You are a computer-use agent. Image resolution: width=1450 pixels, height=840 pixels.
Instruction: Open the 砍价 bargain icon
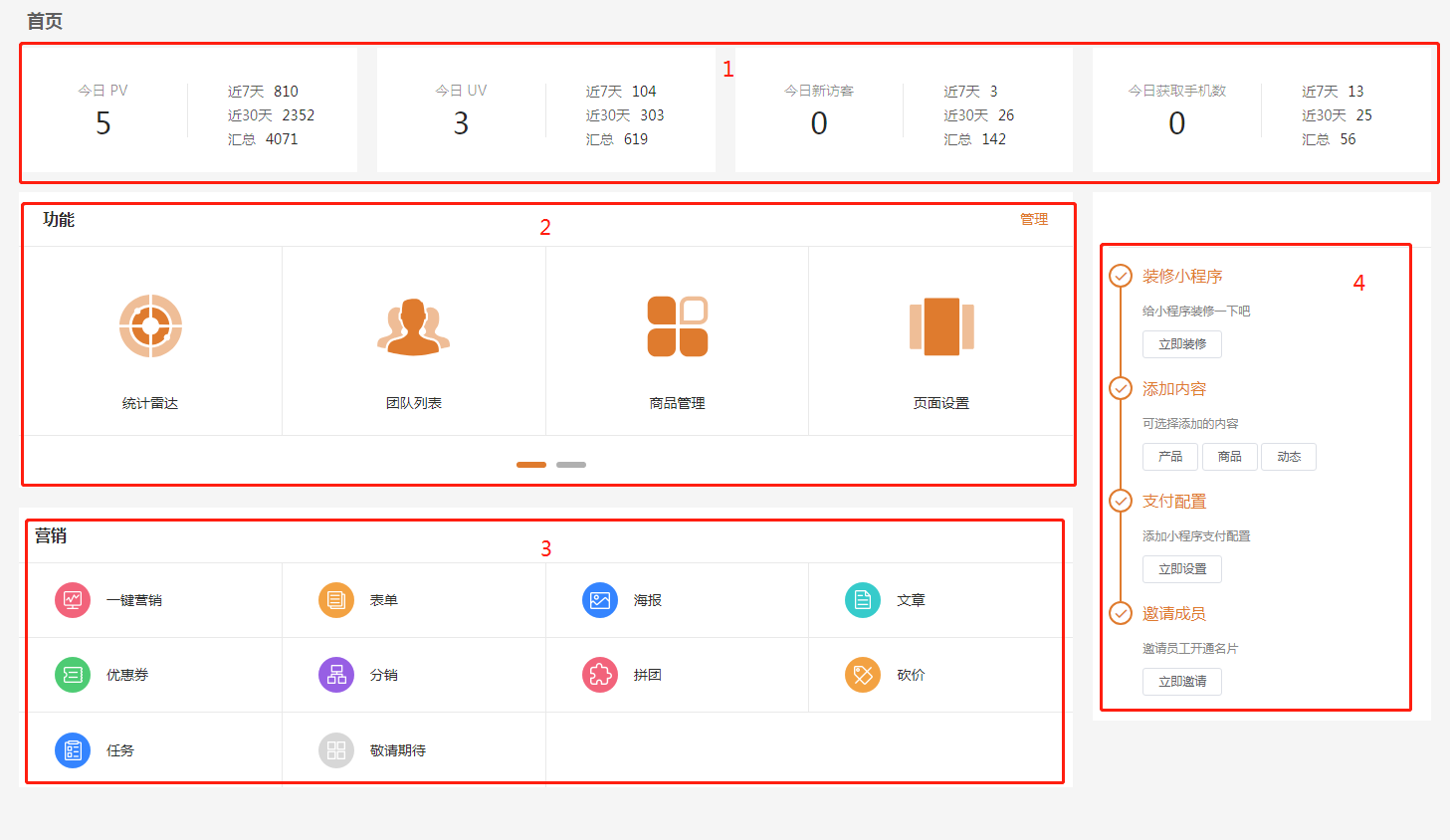pos(863,675)
